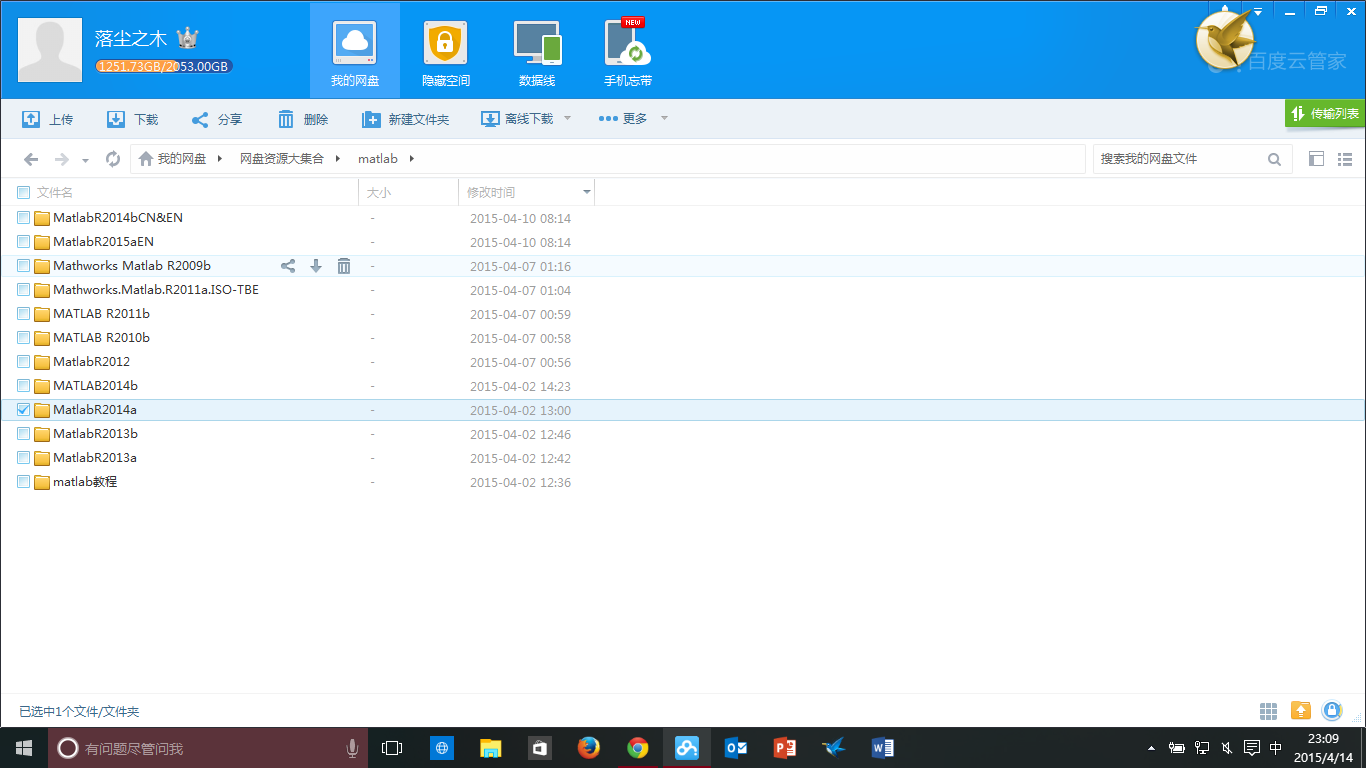Click the 上传 upload button

47,119
